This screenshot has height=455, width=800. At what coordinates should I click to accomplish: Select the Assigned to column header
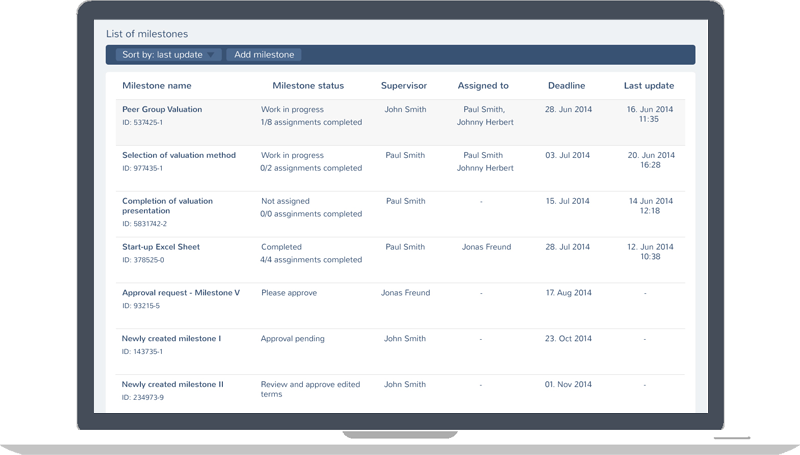tap(483, 86)
